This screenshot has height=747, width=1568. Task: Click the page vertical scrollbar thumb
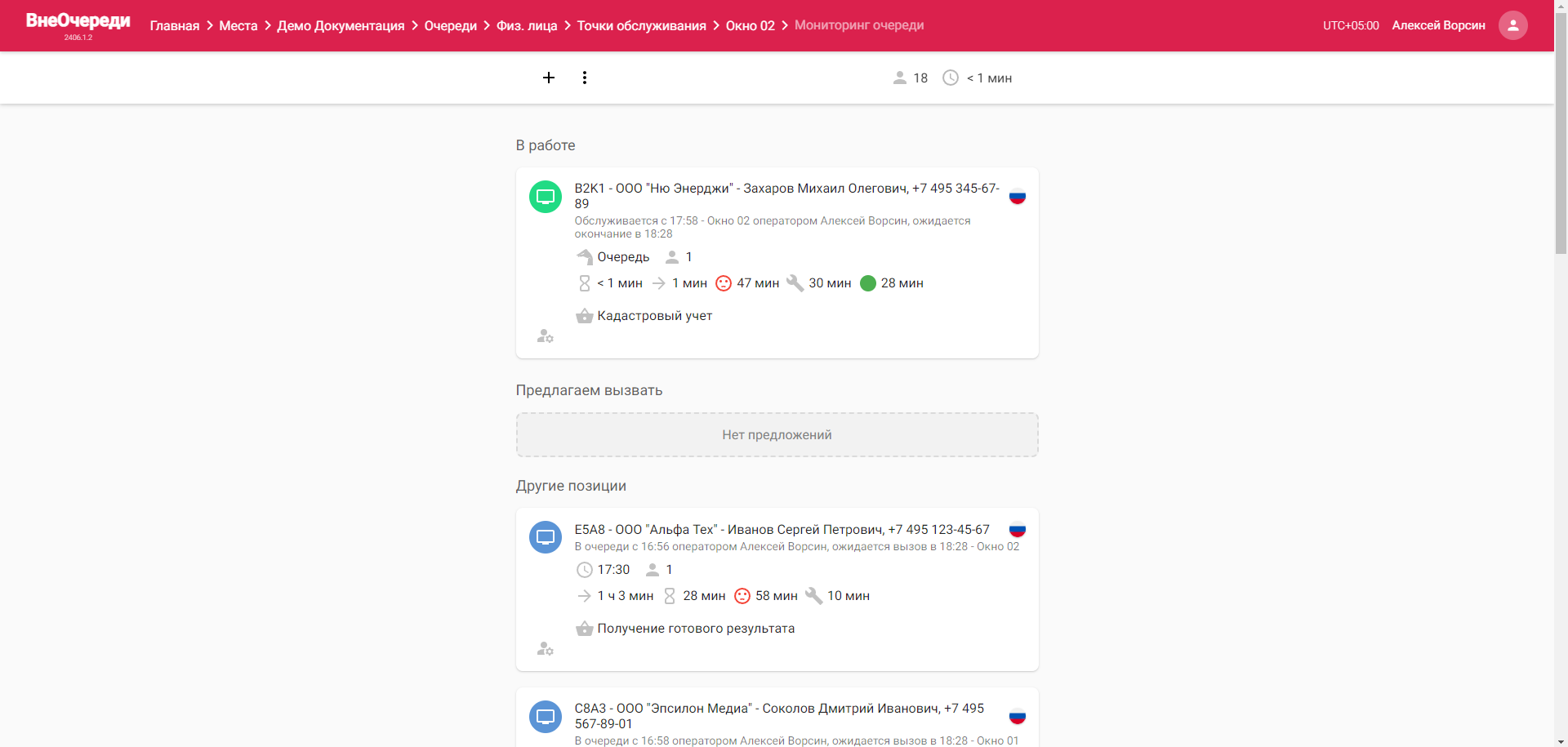pos(1561,135)
